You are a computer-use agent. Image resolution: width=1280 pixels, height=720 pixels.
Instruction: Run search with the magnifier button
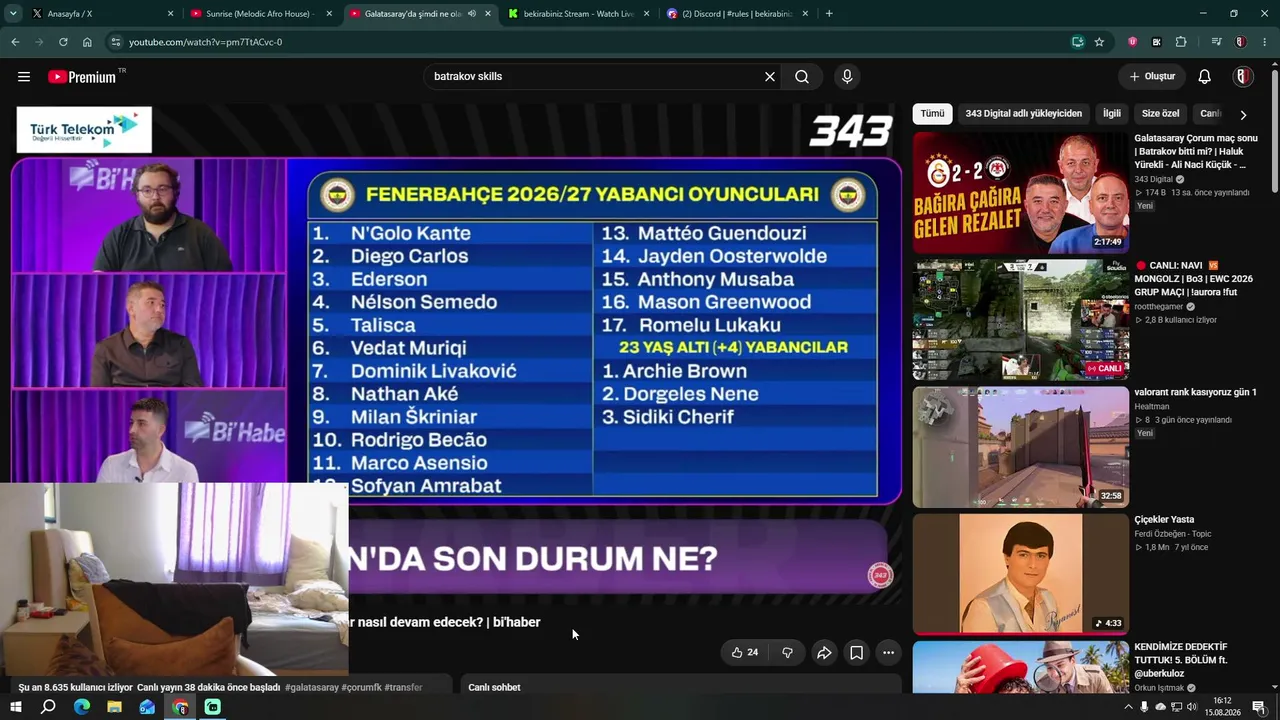802,77
